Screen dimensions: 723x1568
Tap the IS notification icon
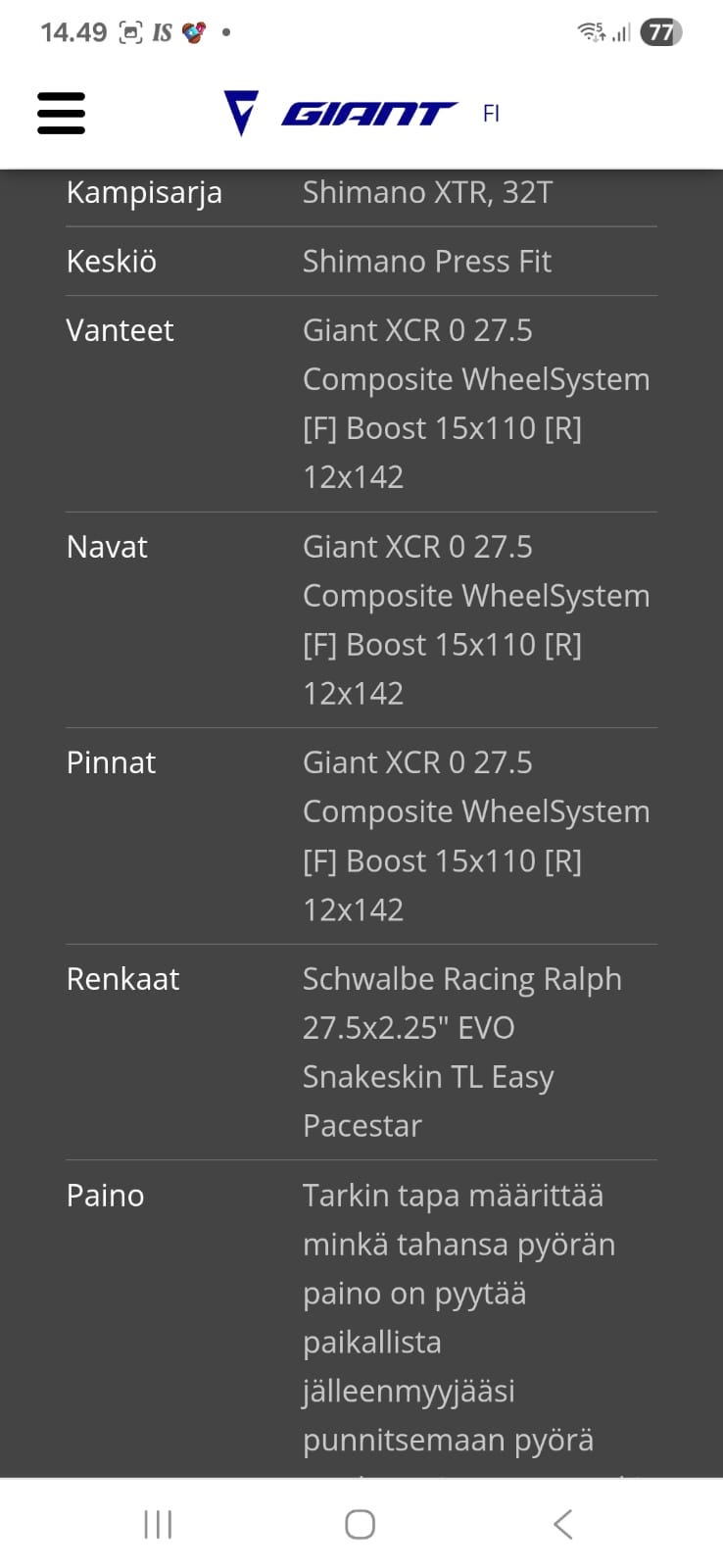pos(162,33)
